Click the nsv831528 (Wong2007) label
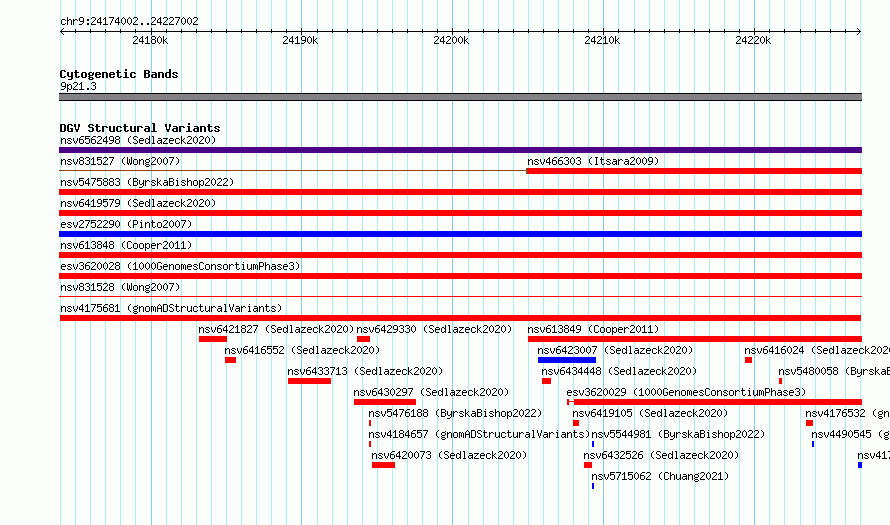The height and width of the screenshot is (525, 890). pos(120,287)
